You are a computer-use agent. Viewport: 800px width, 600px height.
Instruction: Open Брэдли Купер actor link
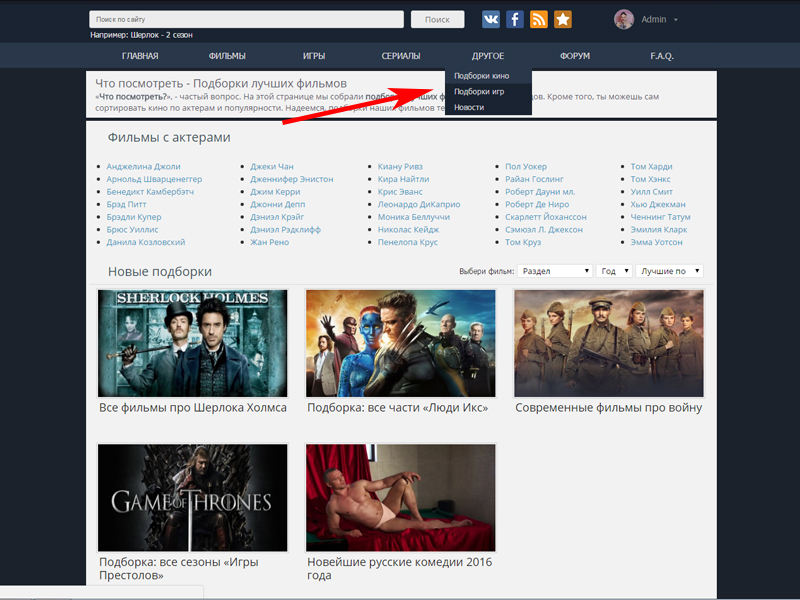pos(134,217)
